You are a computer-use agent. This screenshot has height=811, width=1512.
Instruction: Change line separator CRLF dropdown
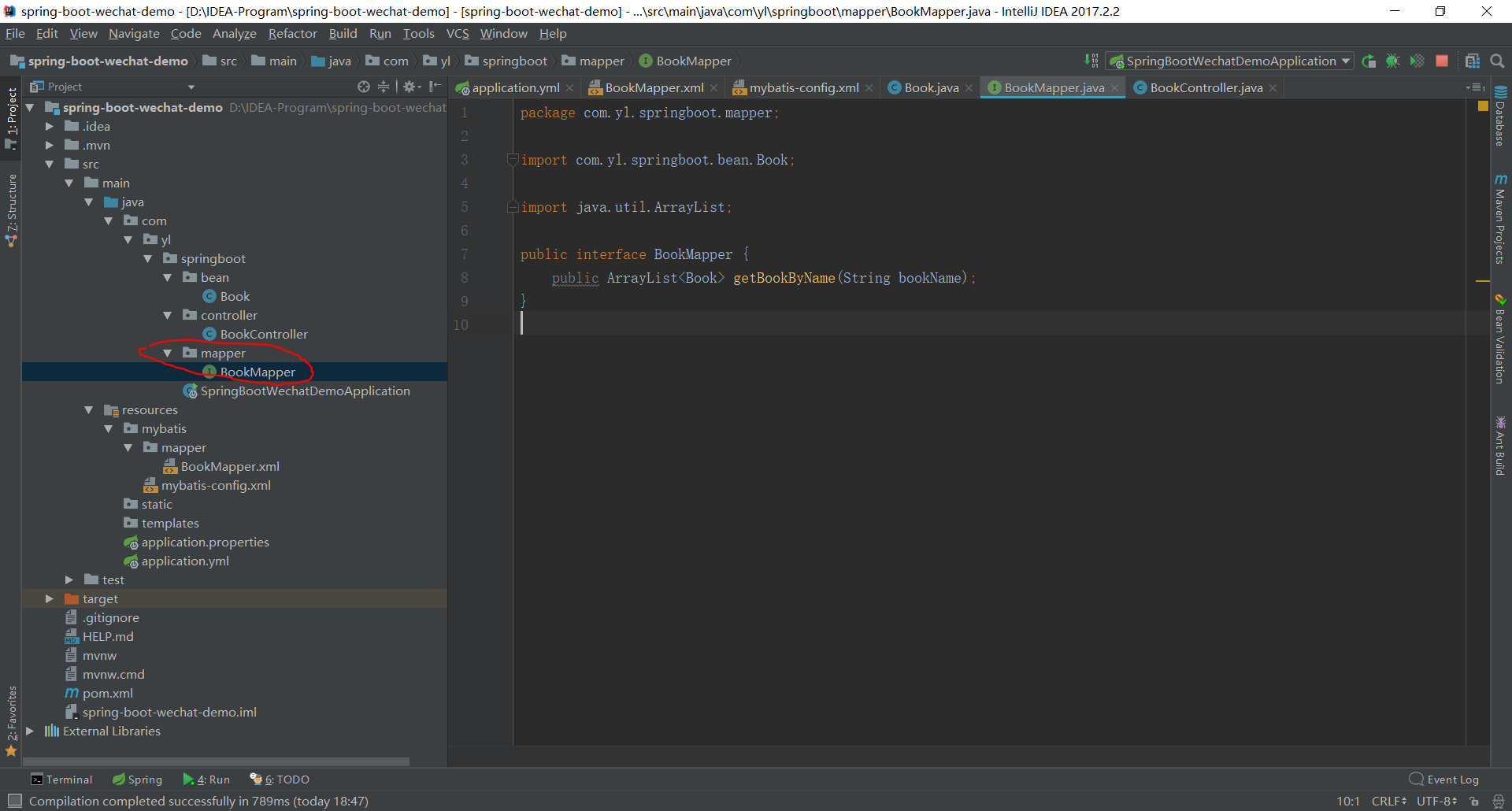[1388, 801]
